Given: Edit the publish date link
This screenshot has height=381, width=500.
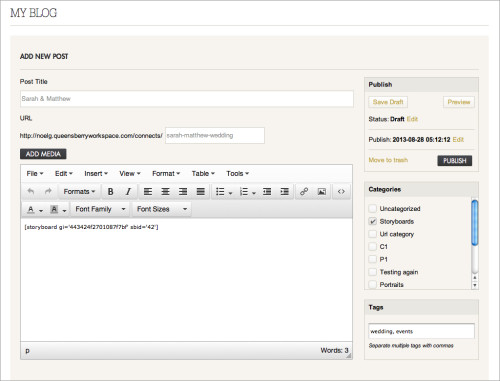Looking at the screenshot, I should pyautogui.click(x=458, y=139).
